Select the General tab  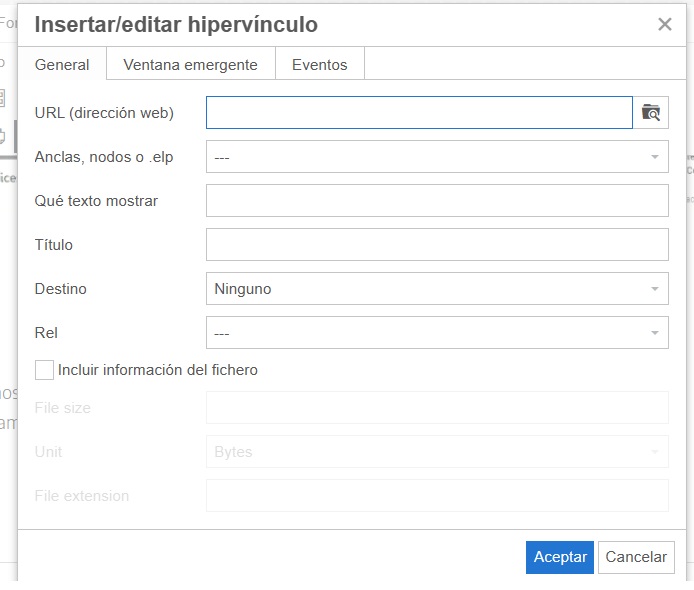click(x=62, y=65)
